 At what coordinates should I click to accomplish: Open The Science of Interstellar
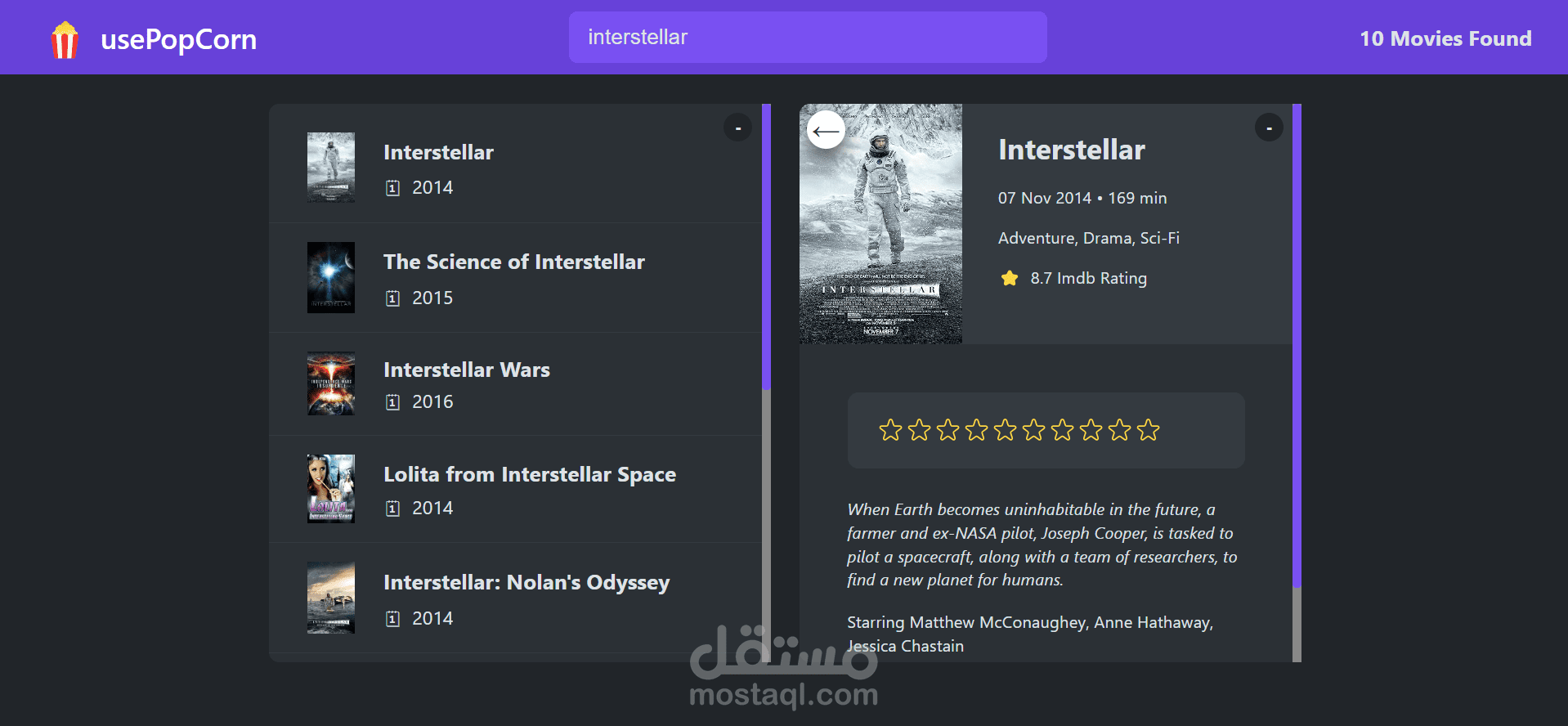coord(515,278)
